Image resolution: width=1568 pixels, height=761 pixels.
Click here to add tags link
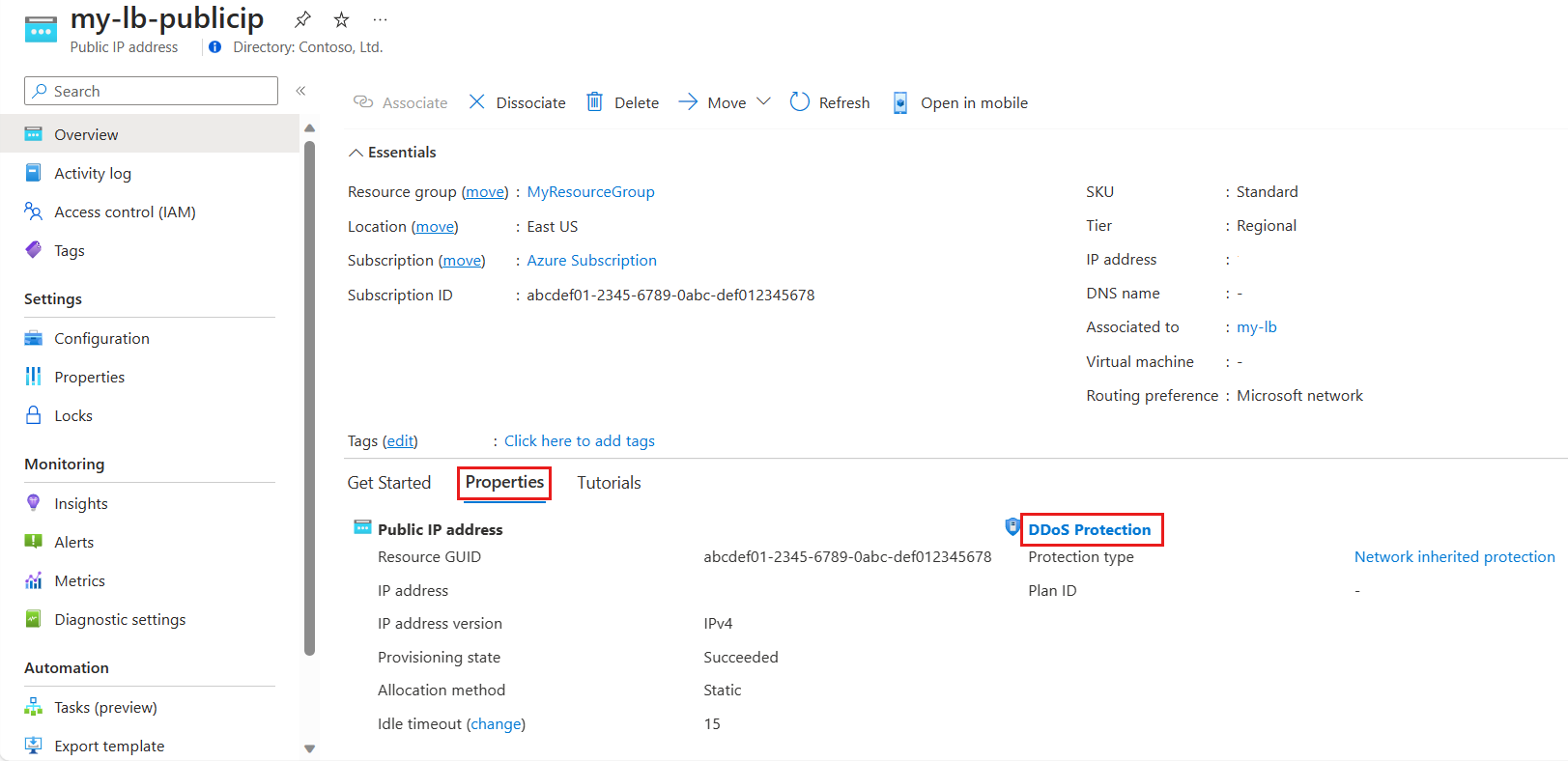pyautogui.click(x=580, y=441)
